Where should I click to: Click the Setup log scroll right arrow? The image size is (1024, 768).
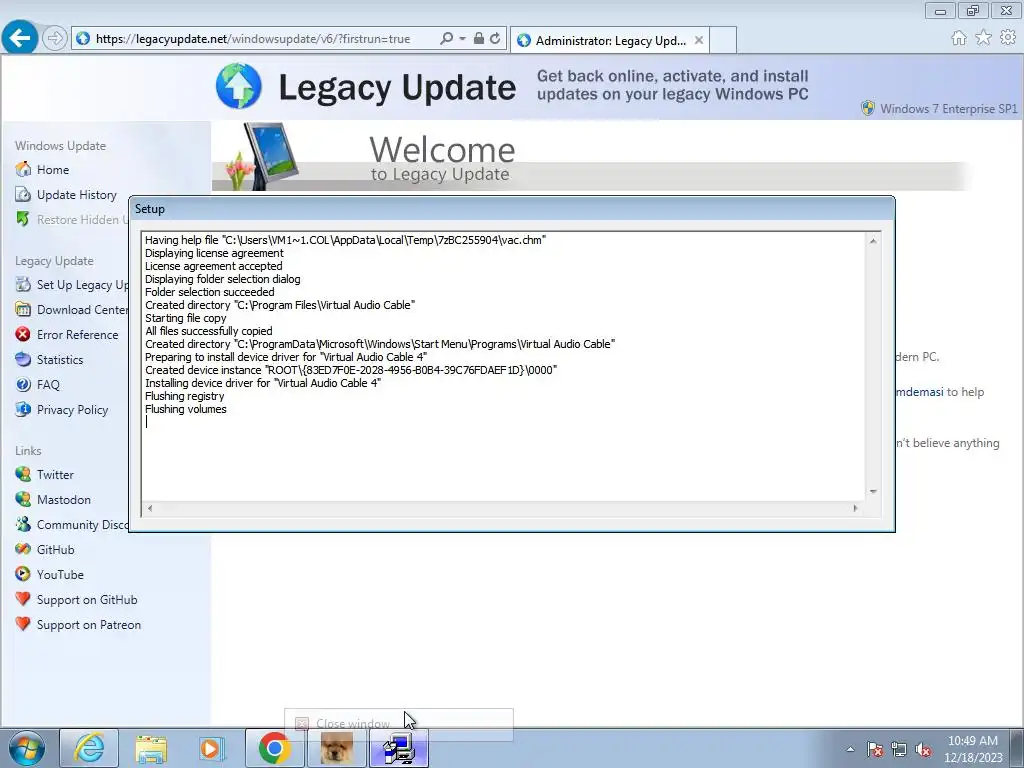856,508
